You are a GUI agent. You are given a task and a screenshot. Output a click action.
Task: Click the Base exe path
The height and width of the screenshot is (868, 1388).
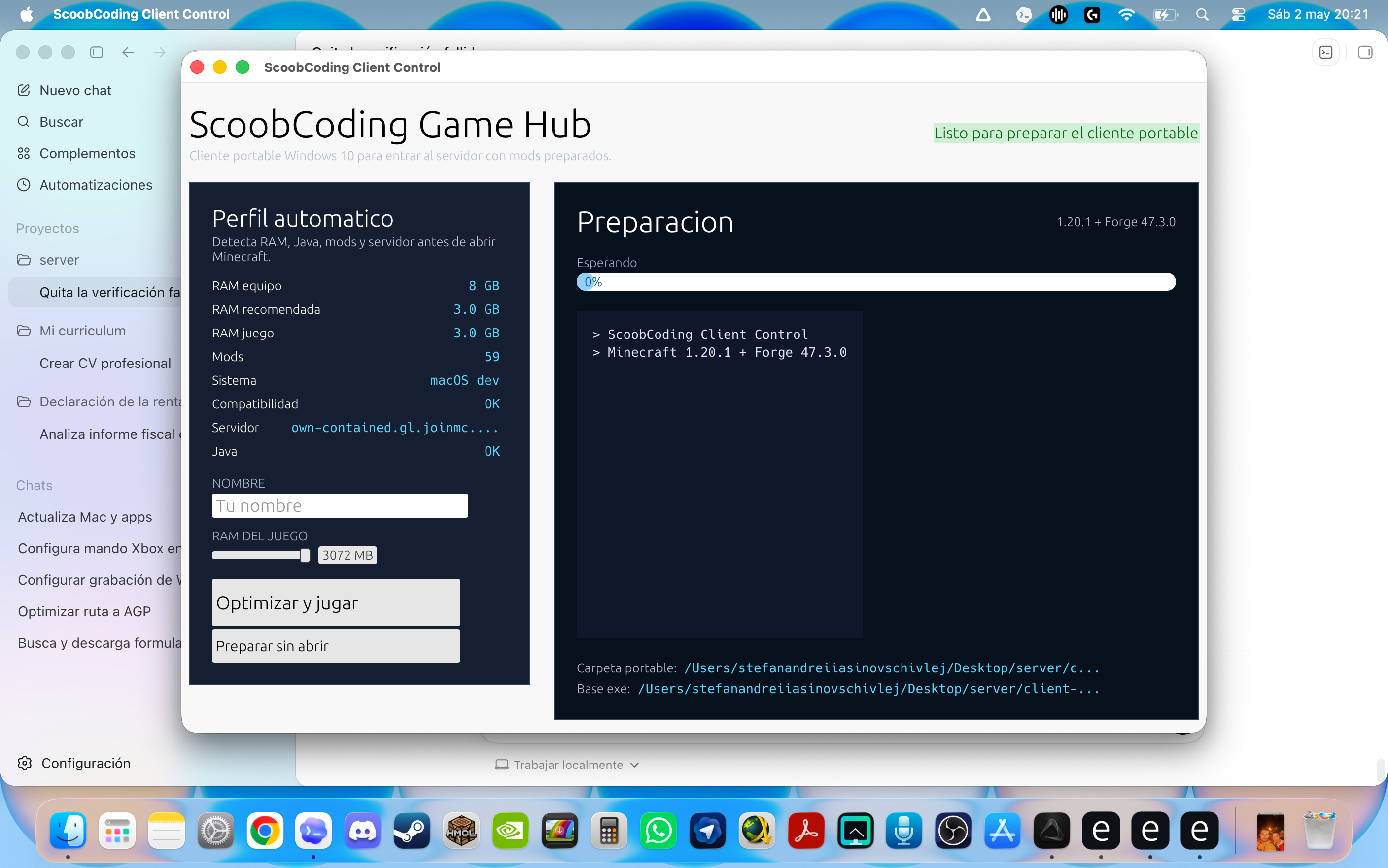coord(868,688)
